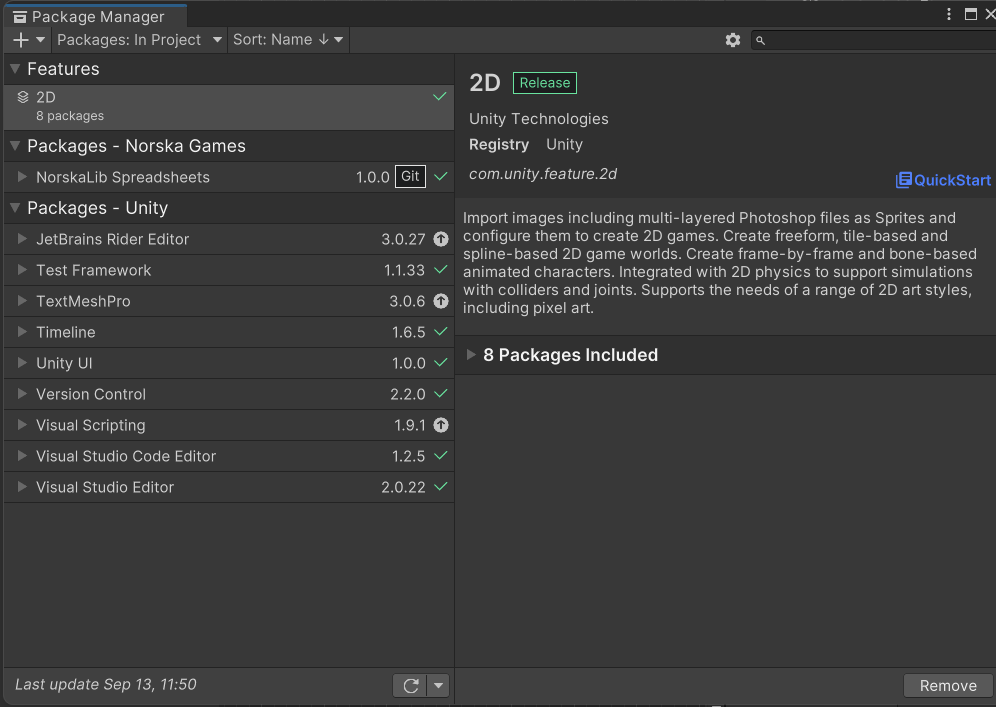Select the JetBrains Rider Editor package name
996x707 pixels.
[112, 239]
